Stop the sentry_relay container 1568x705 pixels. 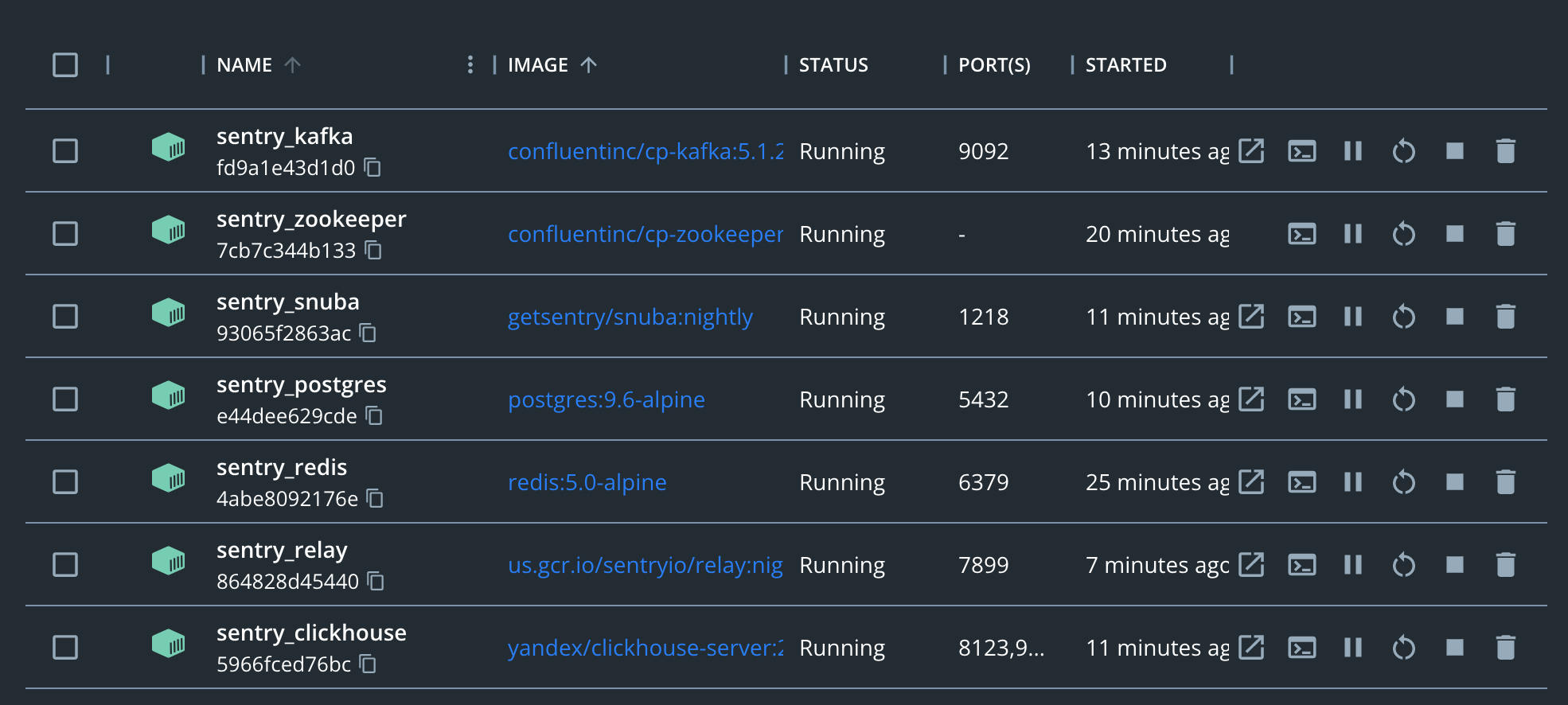[x=1455, y=564]
